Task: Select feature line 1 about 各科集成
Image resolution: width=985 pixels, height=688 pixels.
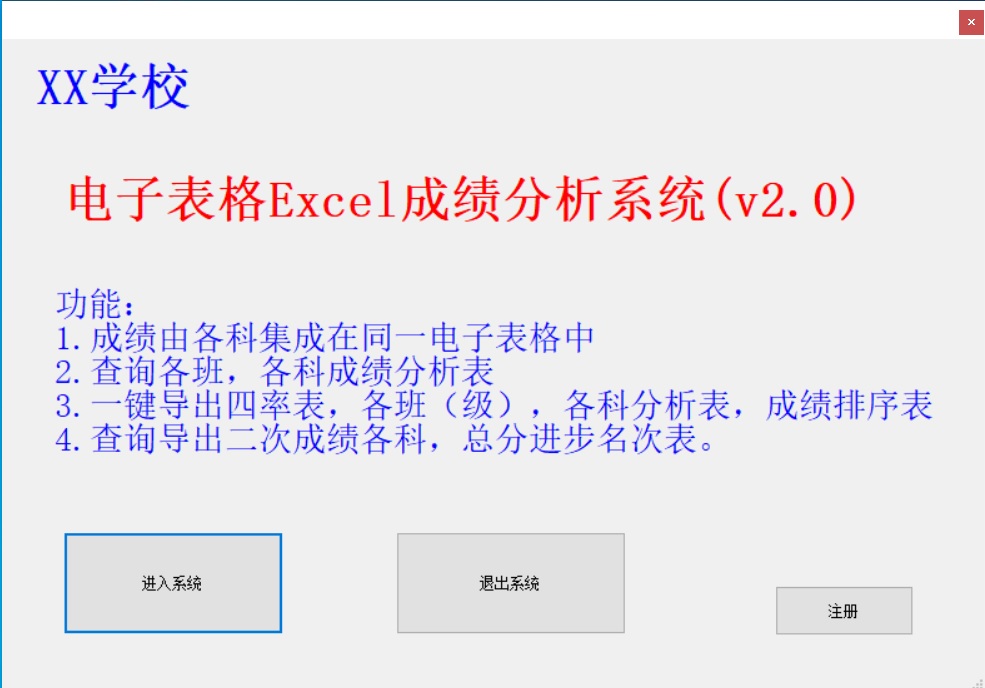Action: (x=324, y=338)
